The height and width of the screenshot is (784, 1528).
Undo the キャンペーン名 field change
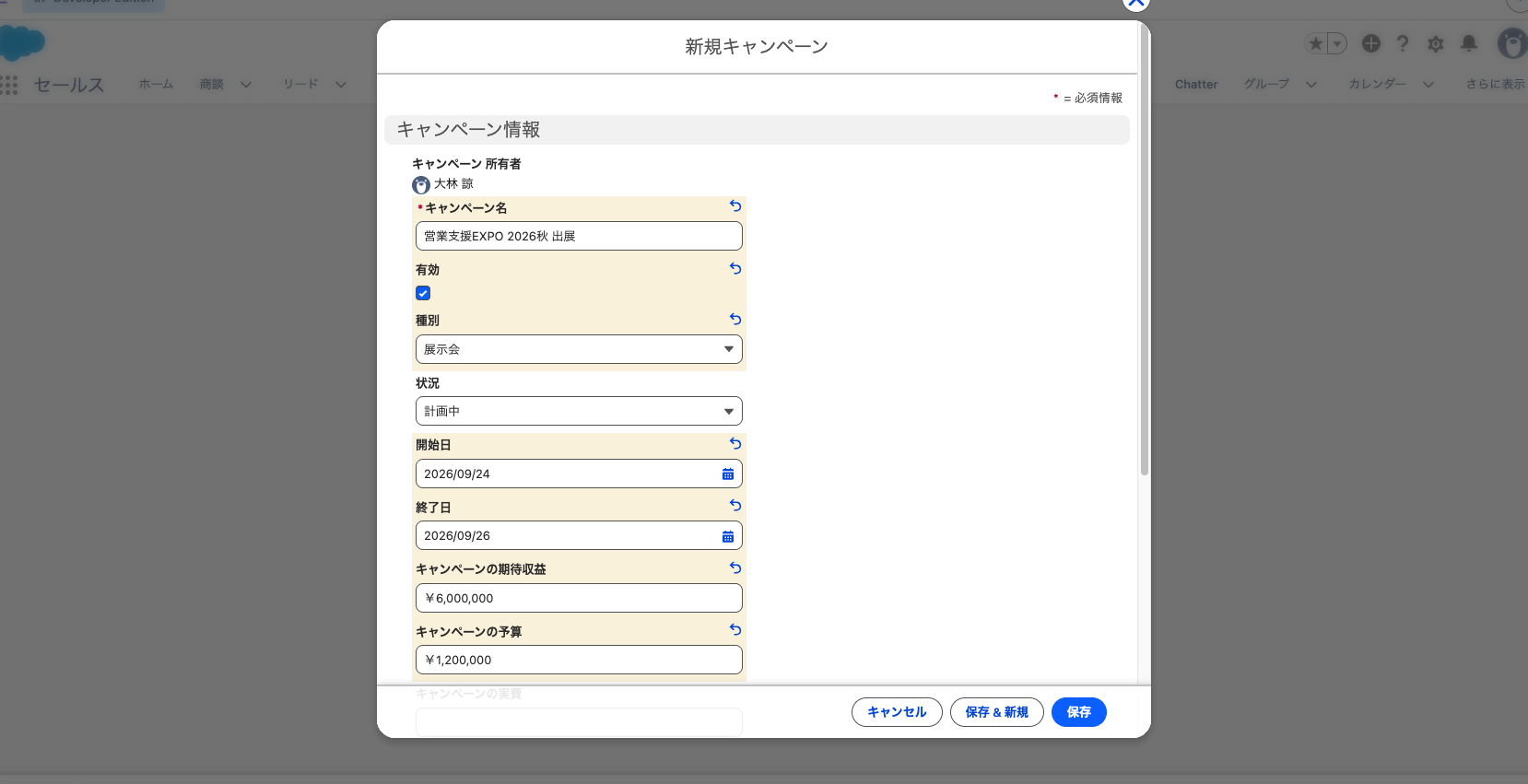pos(735,206)
